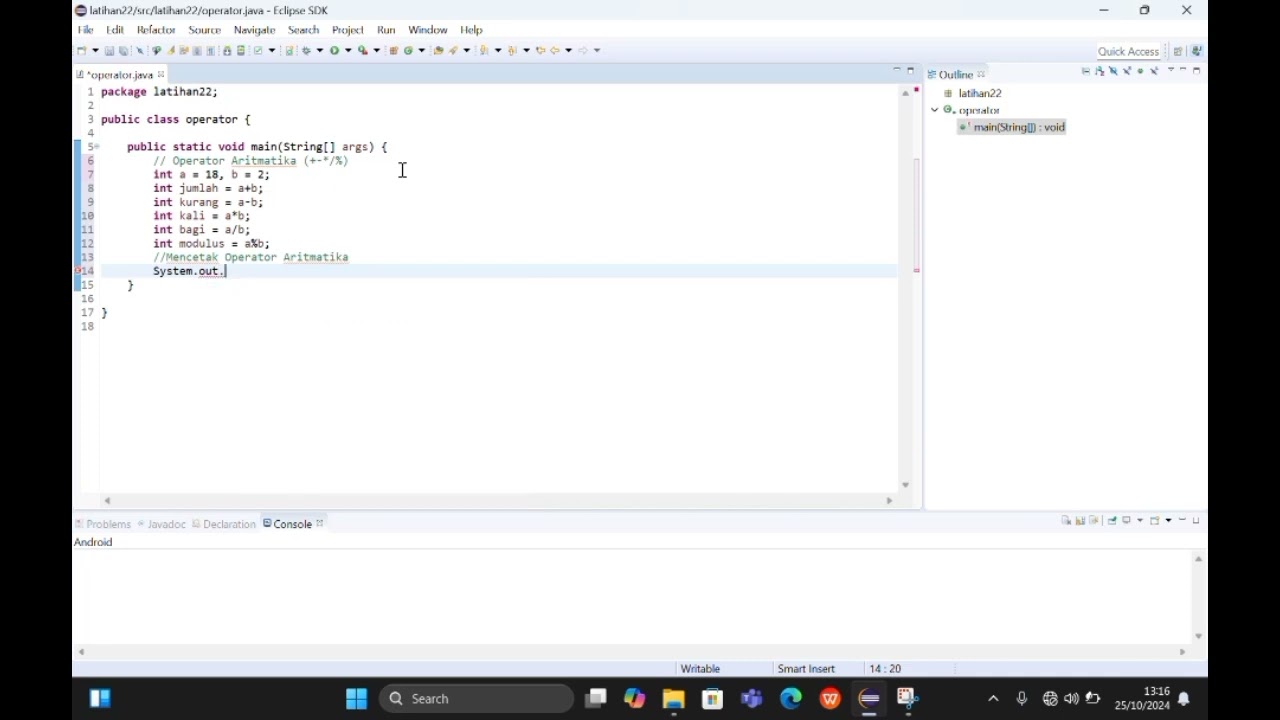
Task: Open the External Tools dropdown arrow
Action: point(377,50)
